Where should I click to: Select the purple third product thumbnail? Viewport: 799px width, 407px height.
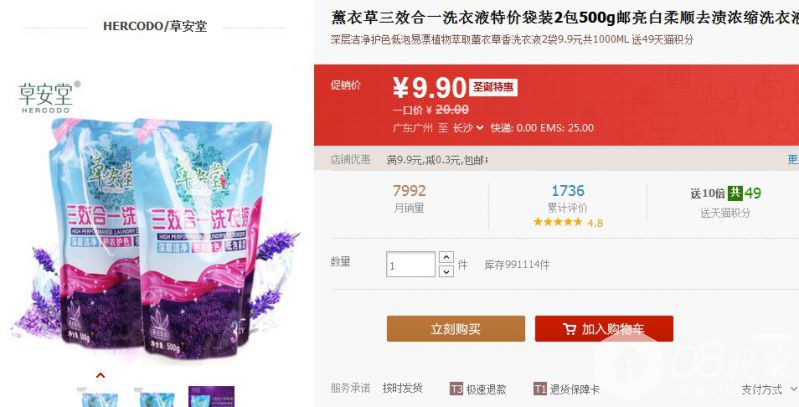[211, 397]
